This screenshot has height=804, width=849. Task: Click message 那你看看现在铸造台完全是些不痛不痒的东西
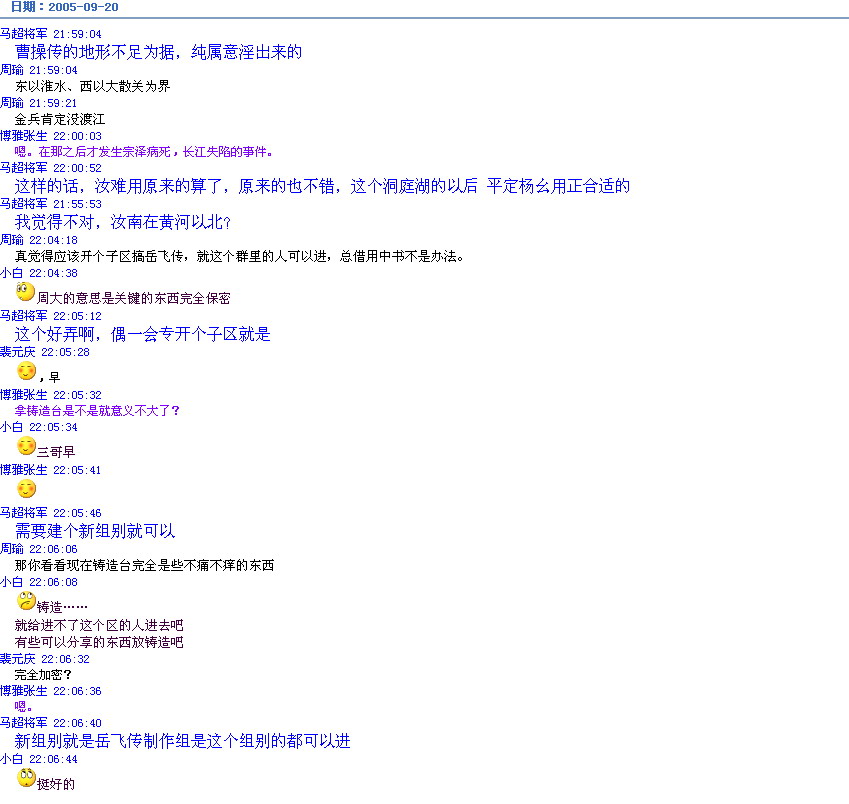145,566
